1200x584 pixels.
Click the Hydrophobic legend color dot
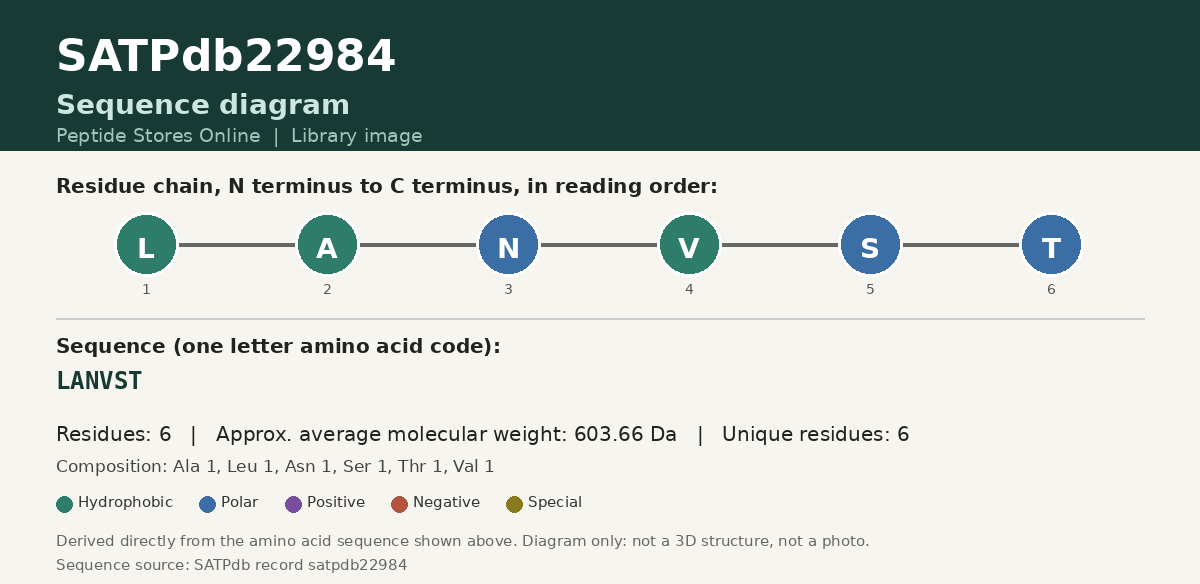pos(65,504)
